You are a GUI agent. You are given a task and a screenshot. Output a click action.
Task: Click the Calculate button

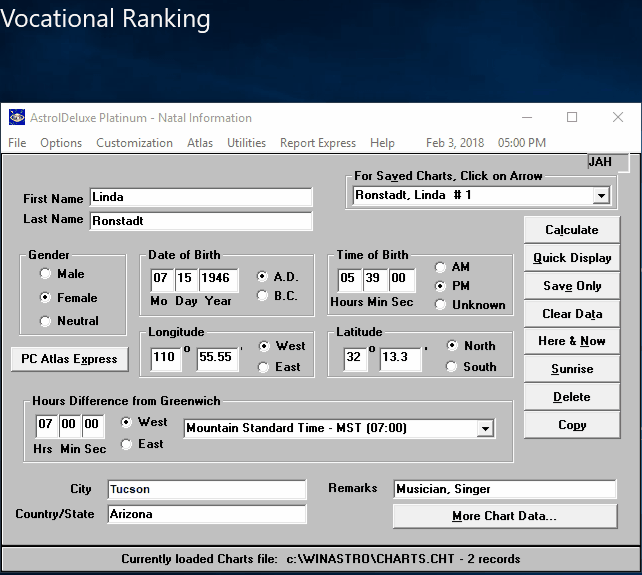pyautogui.click(x=572, y=230)
